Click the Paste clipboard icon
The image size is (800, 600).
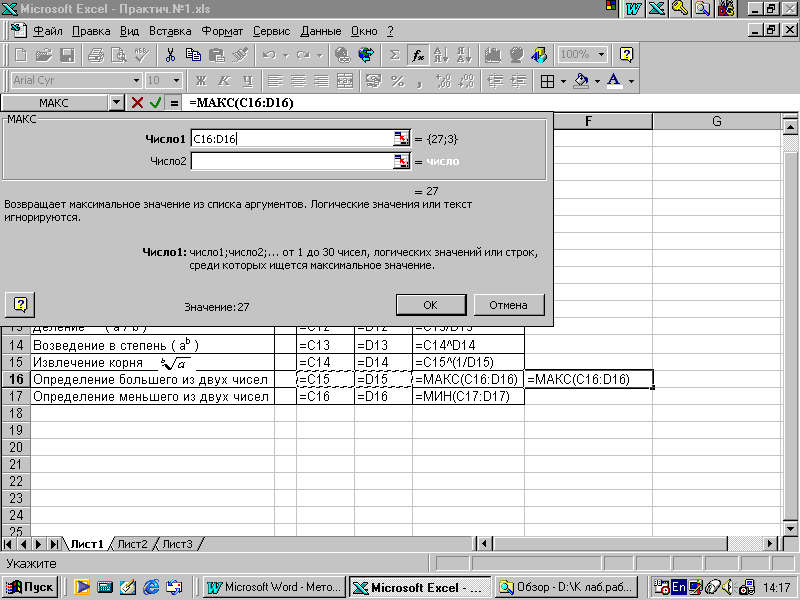pyautogui.click(x=217, y=55)
